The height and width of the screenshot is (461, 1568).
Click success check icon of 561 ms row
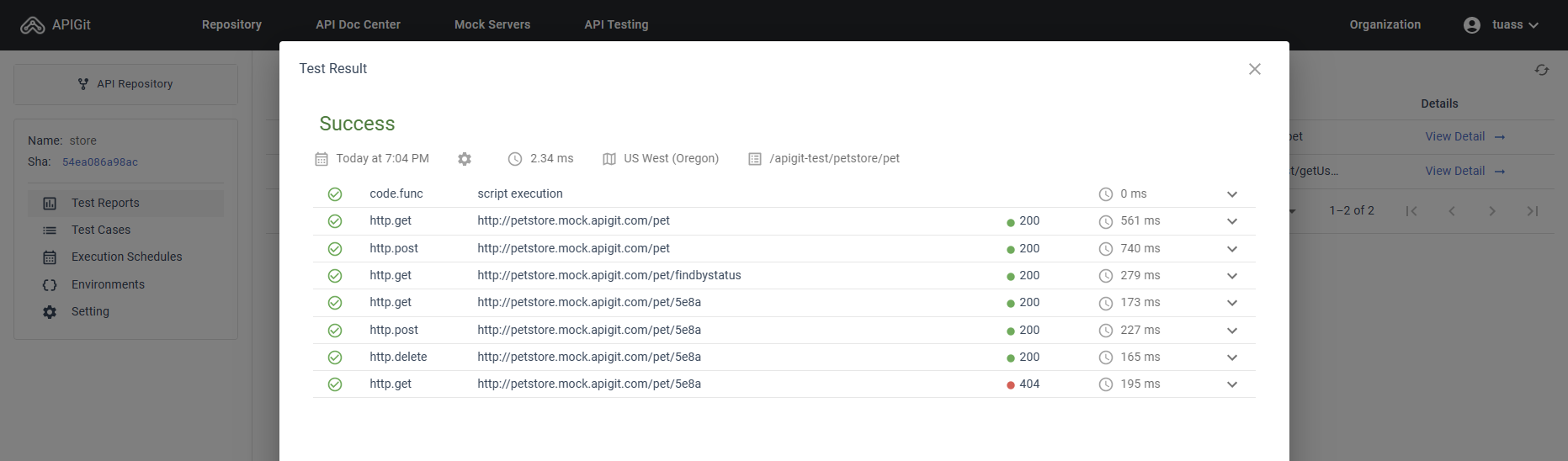point(335,221)
